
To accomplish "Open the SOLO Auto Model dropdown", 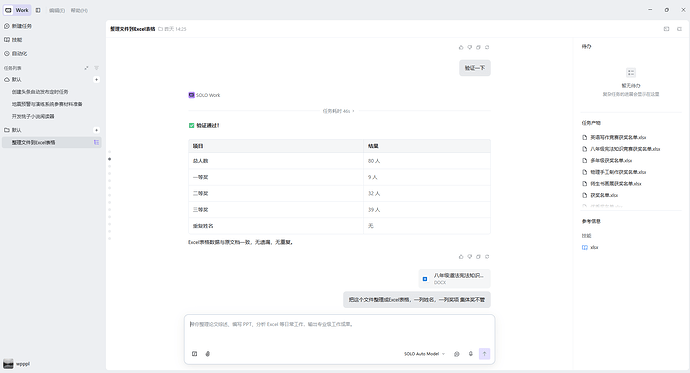I will coord(425,354).
